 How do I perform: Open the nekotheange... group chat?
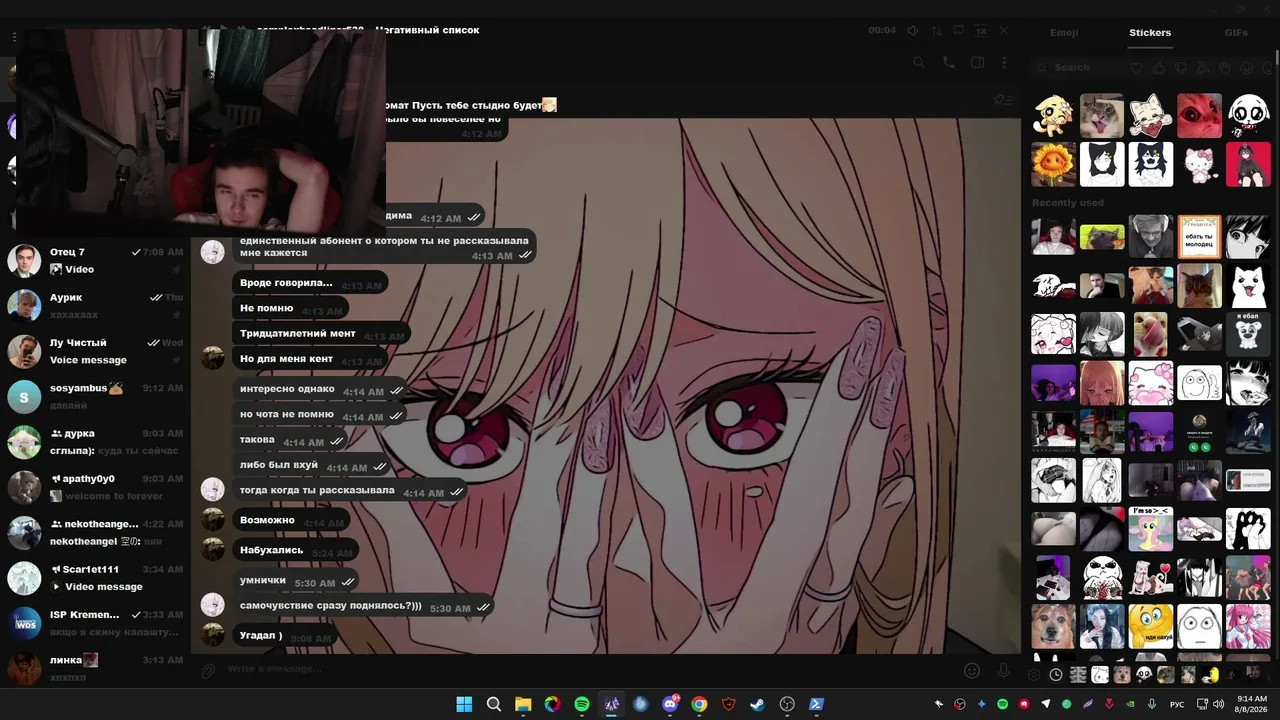click(95, 532)
